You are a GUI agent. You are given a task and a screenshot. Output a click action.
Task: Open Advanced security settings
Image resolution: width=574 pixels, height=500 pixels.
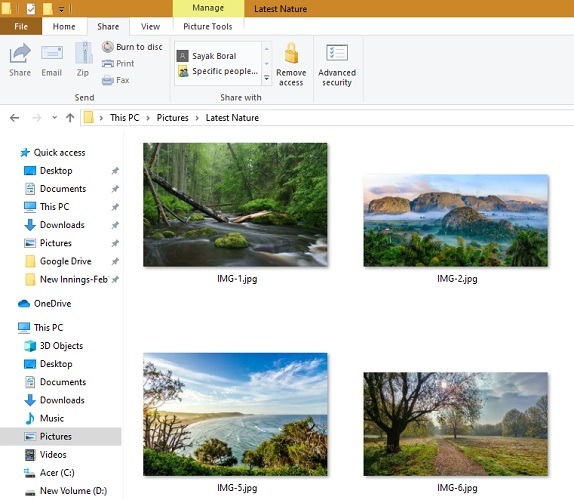[337, 64]
